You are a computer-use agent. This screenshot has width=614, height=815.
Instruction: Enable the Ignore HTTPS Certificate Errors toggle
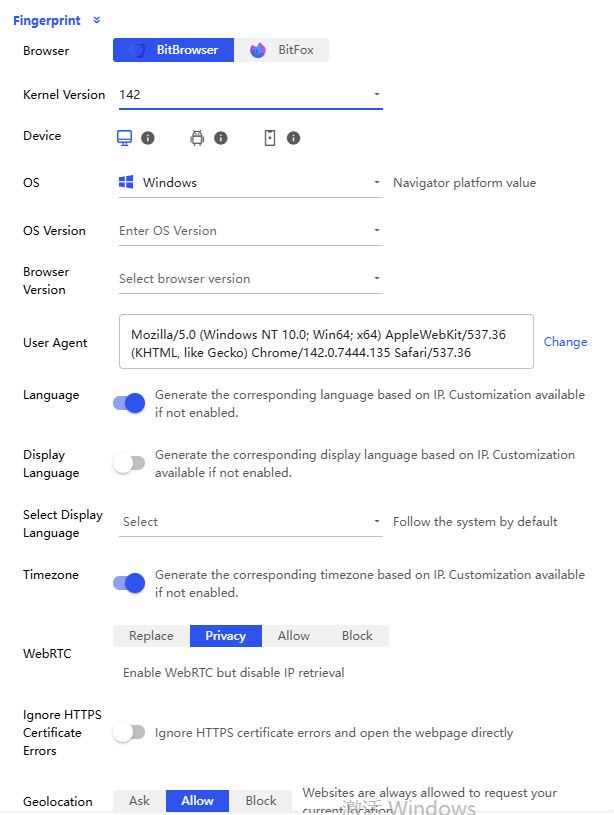click(129, 732)
